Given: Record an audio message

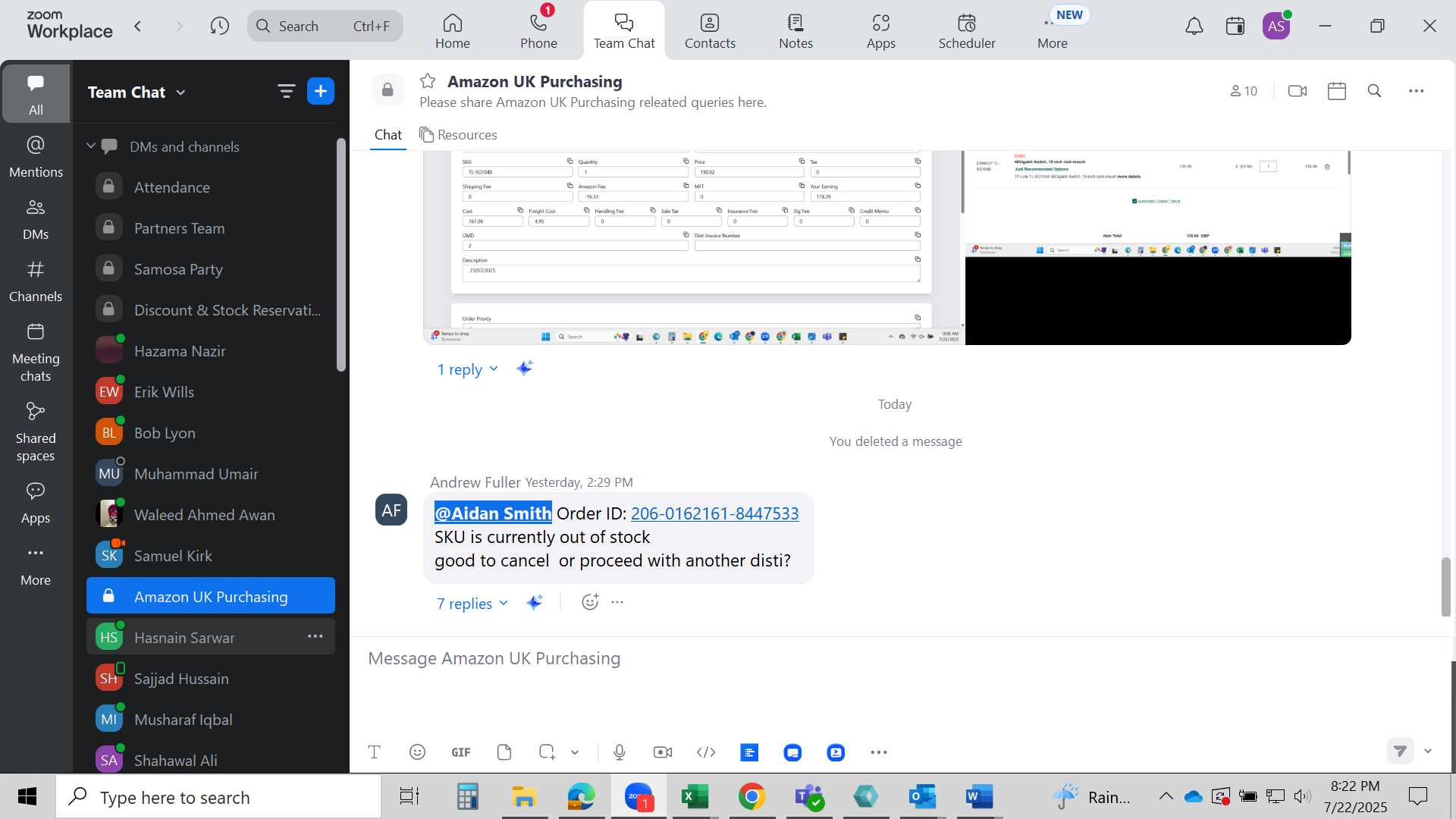Looking at the screenshot, I should pos(620,752).
